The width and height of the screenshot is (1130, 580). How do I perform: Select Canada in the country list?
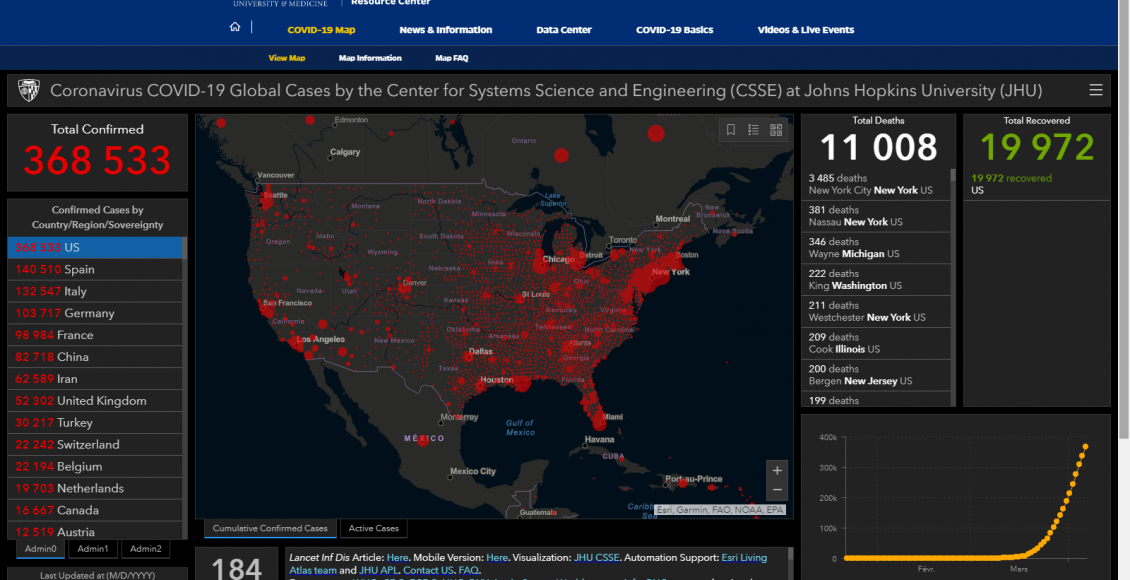pyautogui.click(x=95, y=510)
